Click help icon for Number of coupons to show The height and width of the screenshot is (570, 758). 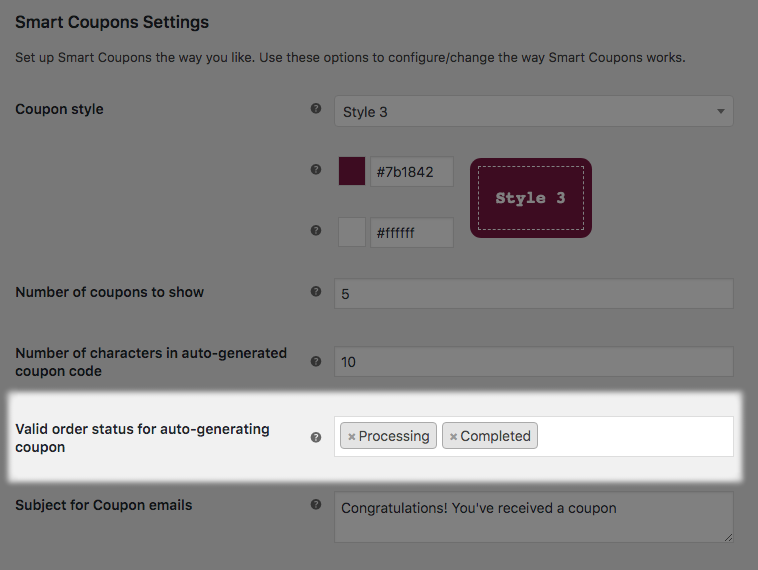pyautogui.click(x=316, y=292)
